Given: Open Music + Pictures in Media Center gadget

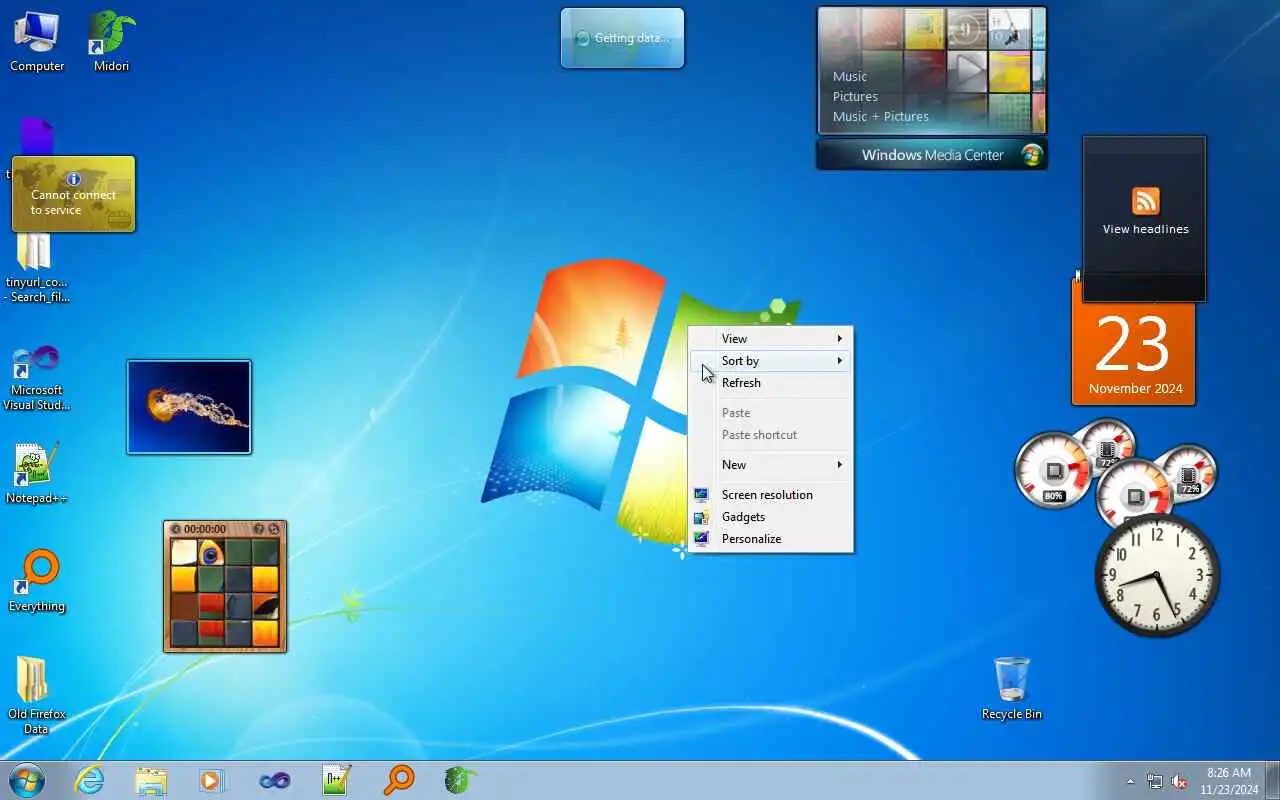Looking at the screenshot, I should click(881, 116).
